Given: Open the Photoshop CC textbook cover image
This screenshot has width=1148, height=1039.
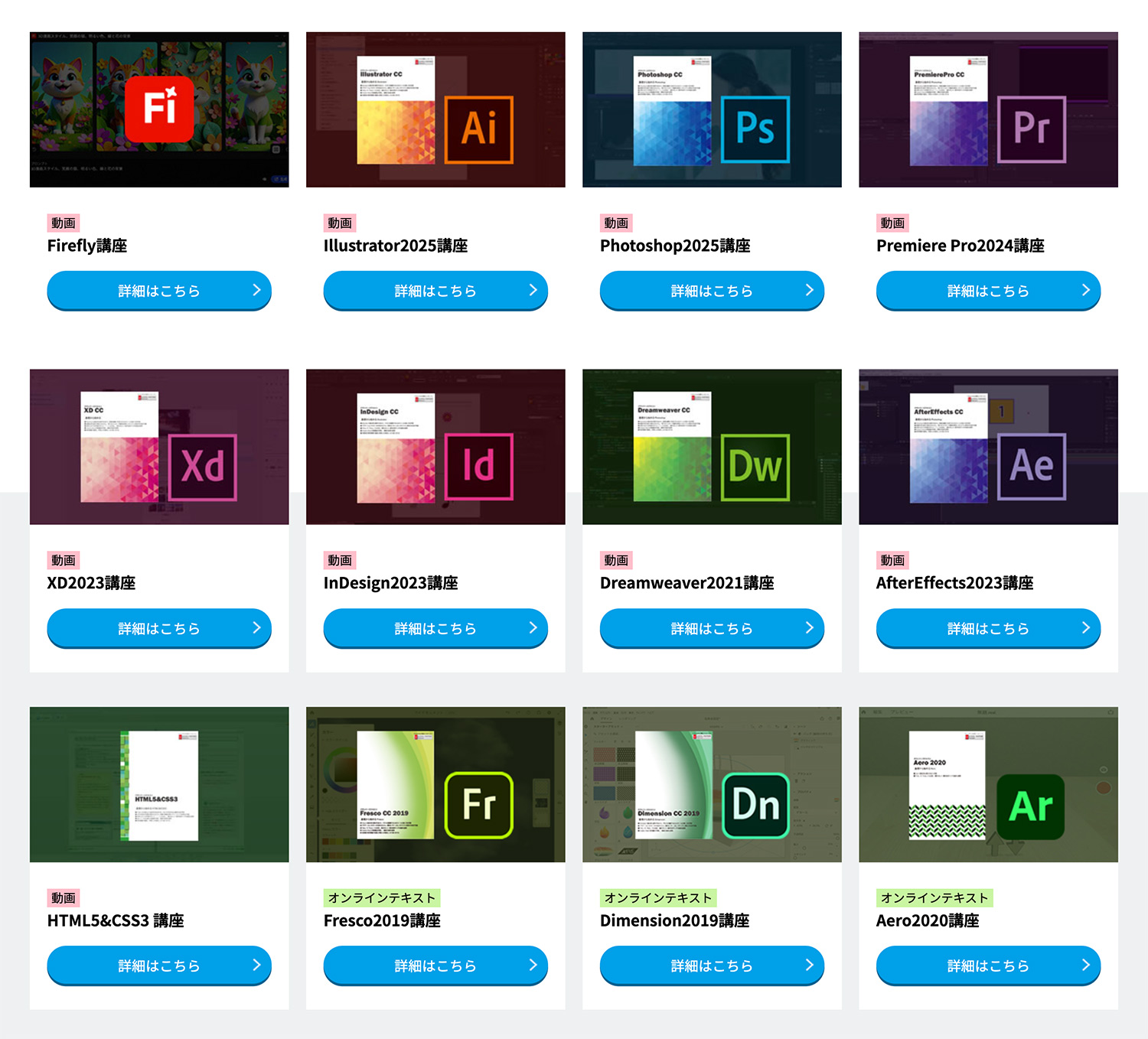Looking at the screenshot, I should tap(673, 110).
